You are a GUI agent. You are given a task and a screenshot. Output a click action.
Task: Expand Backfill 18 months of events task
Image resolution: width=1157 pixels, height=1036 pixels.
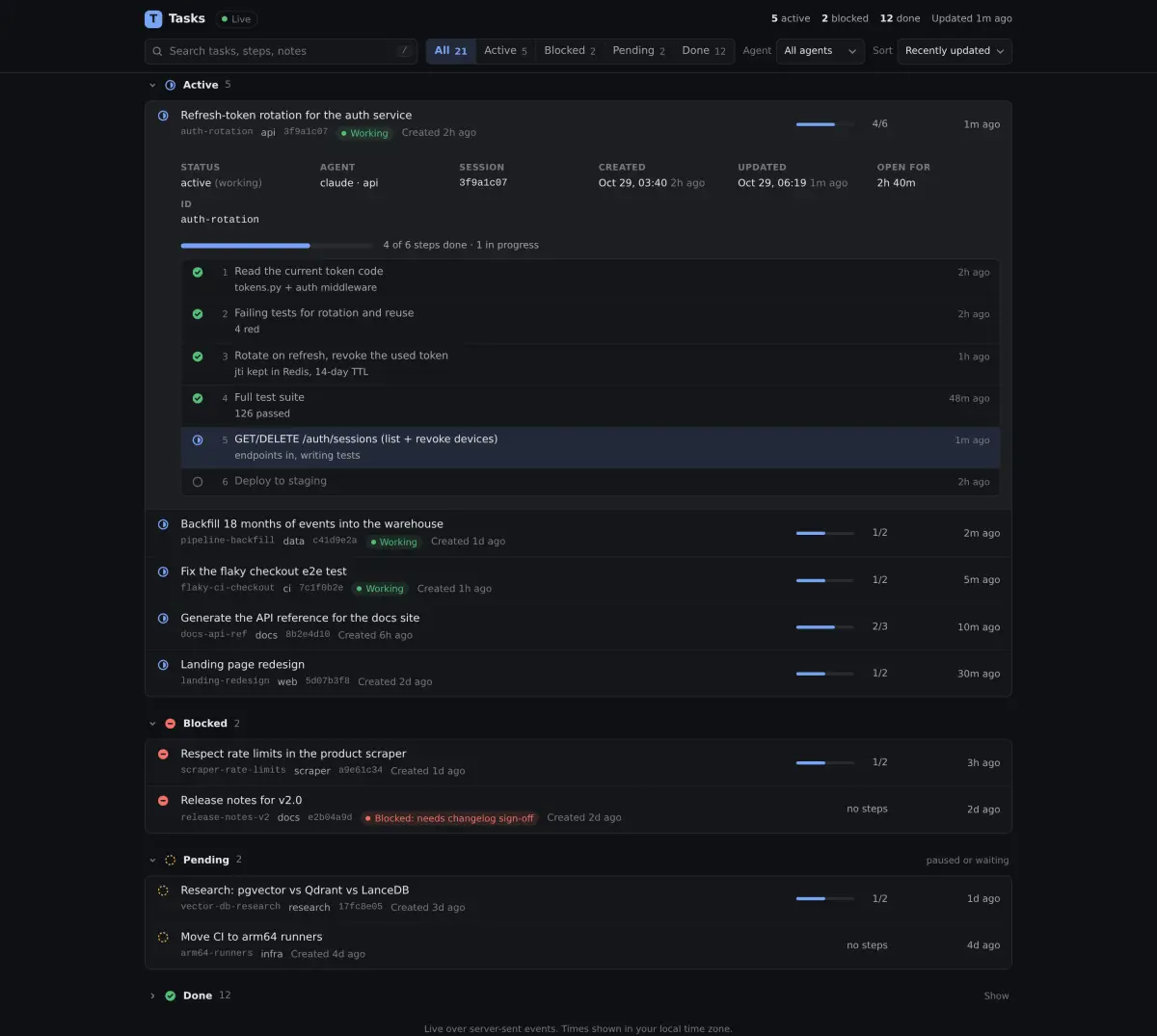578,533
